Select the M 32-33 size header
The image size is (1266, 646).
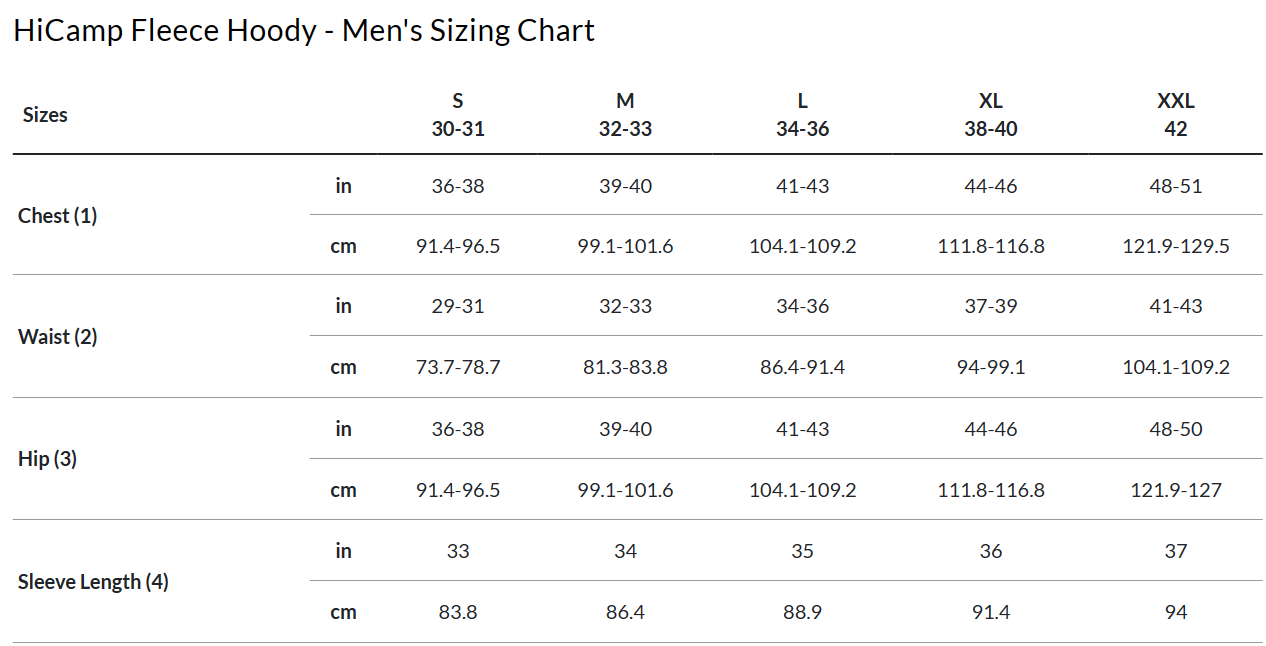coord(625,115)
